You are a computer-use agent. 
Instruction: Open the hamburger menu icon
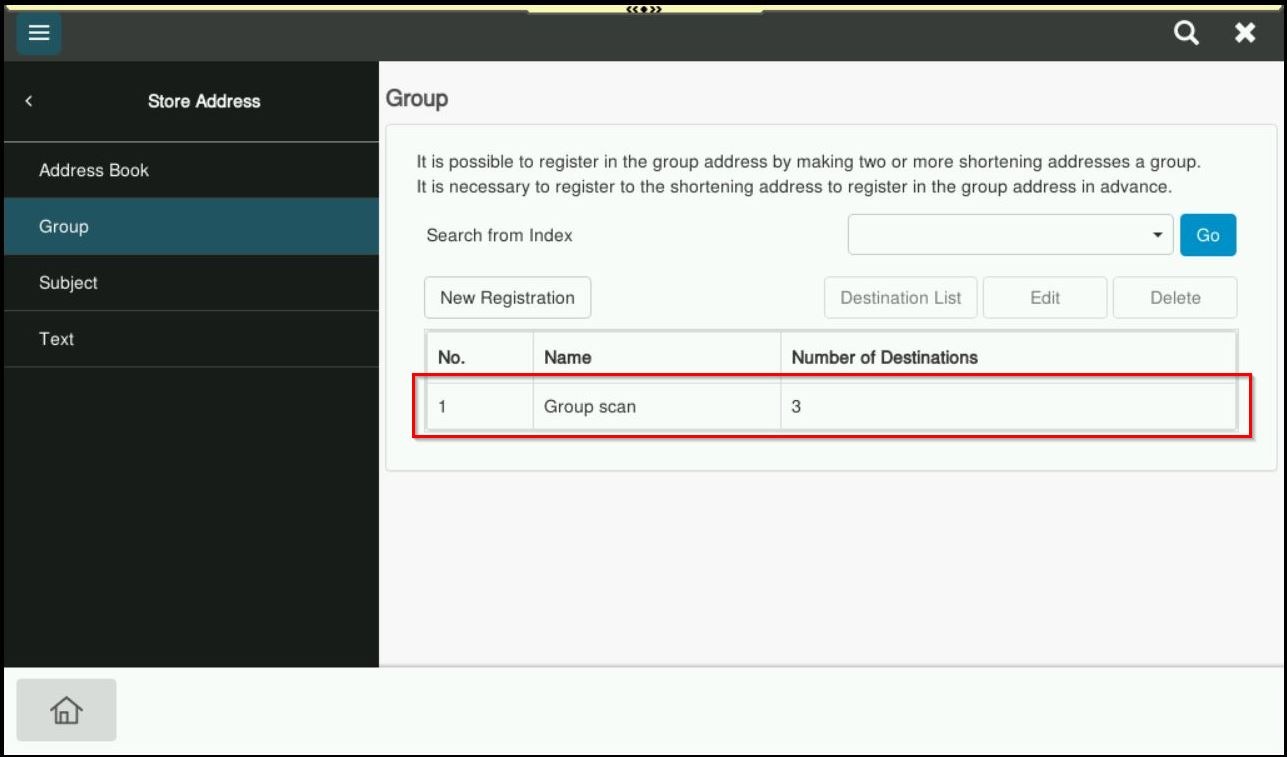coord(38,33)
